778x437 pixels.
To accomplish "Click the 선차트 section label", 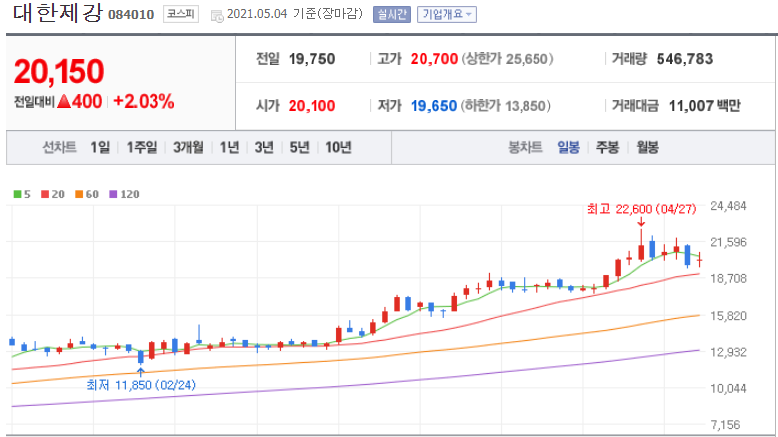I will 59,147.
